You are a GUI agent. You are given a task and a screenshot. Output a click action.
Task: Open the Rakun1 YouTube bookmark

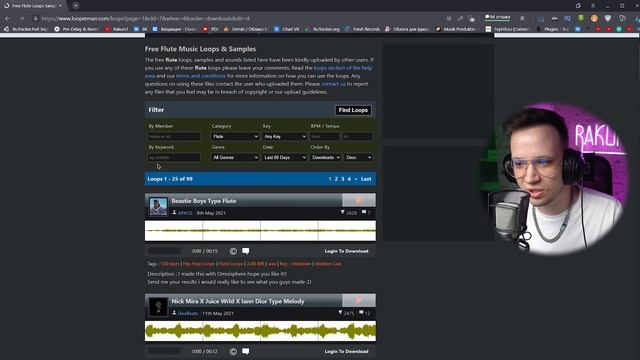coord(116,29)
